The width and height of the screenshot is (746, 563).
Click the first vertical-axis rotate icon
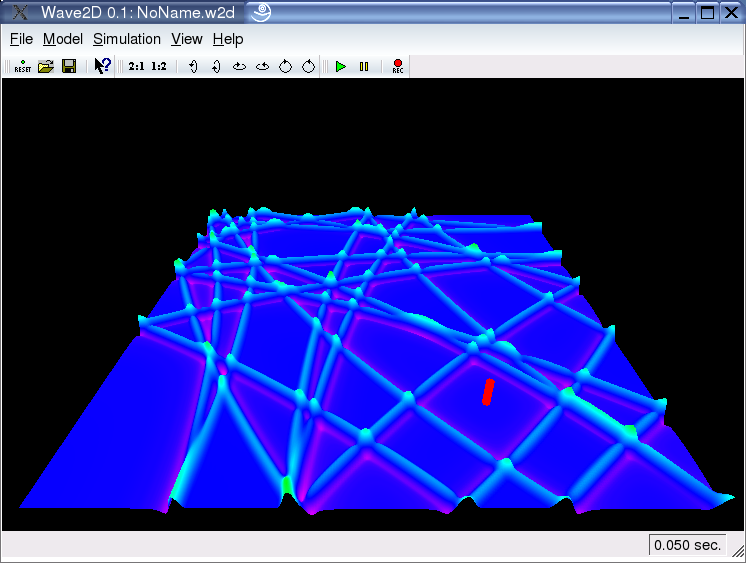click(x=193, y=66)
